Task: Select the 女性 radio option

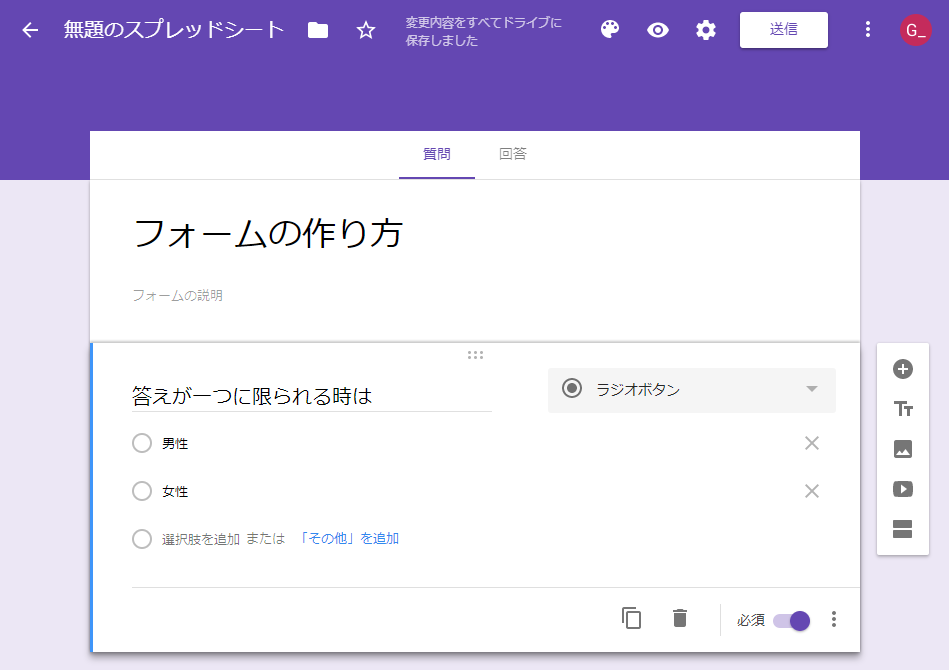Action: 142,491
